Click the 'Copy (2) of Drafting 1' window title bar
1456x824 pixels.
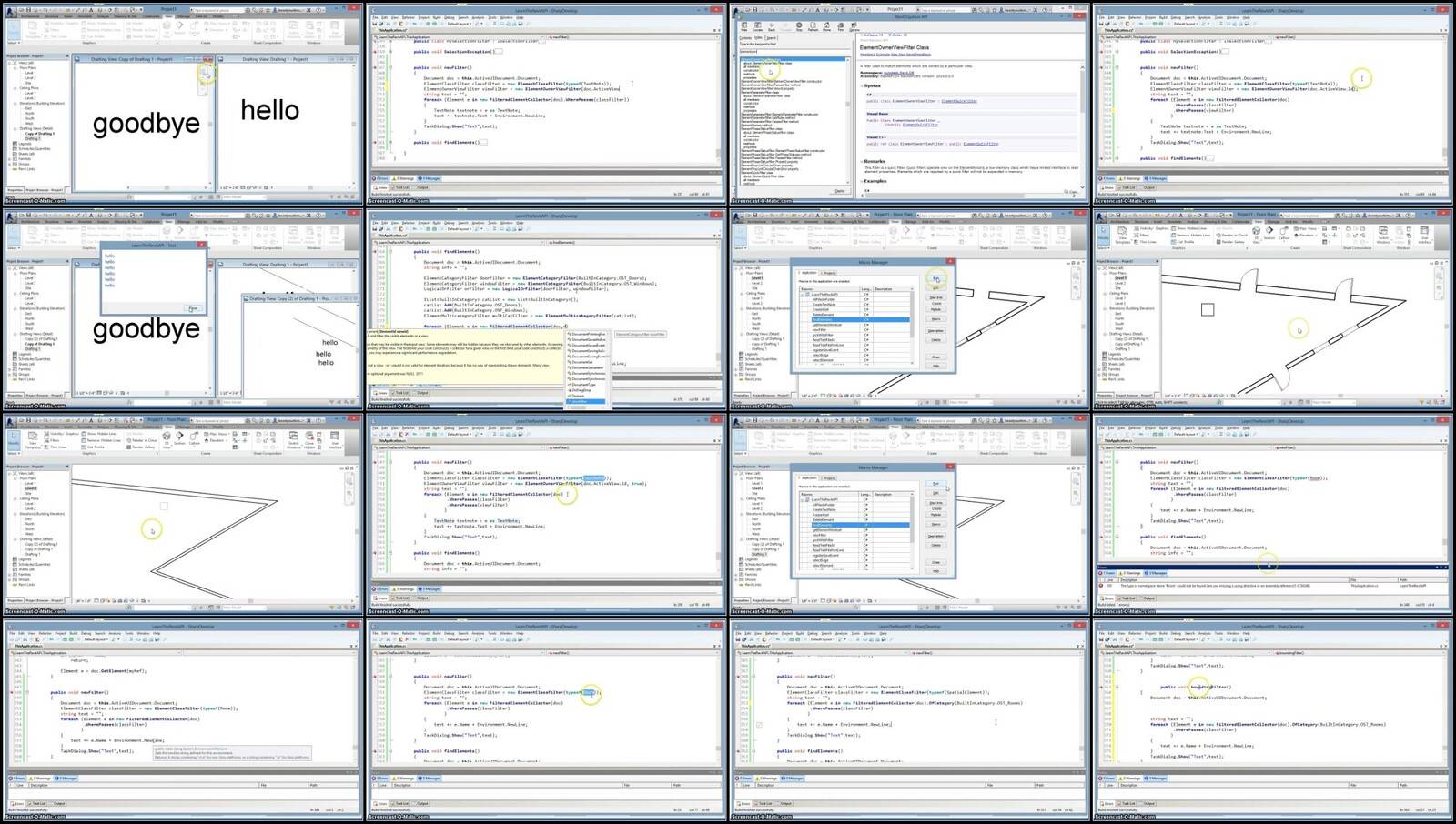pyautogui.click(x=300, y=298)
